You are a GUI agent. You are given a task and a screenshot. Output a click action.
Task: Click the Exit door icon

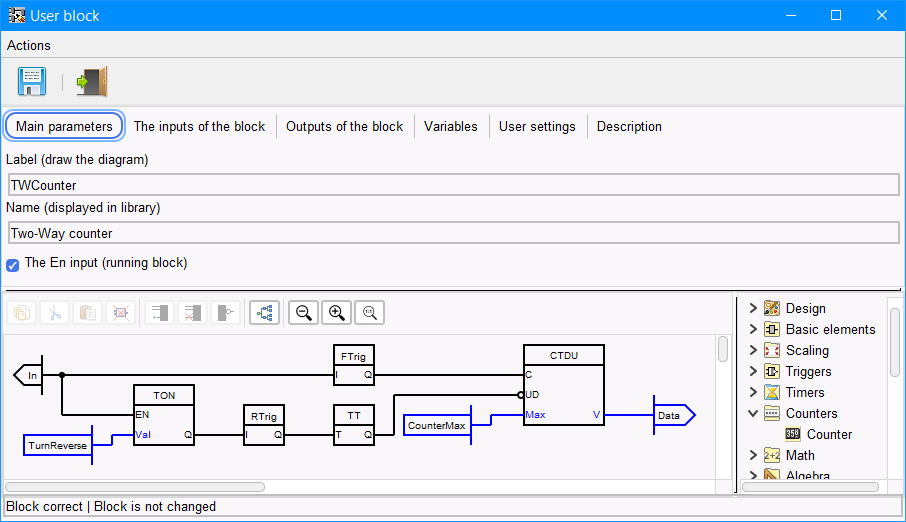pyautogui.click(x=92, y=81)
